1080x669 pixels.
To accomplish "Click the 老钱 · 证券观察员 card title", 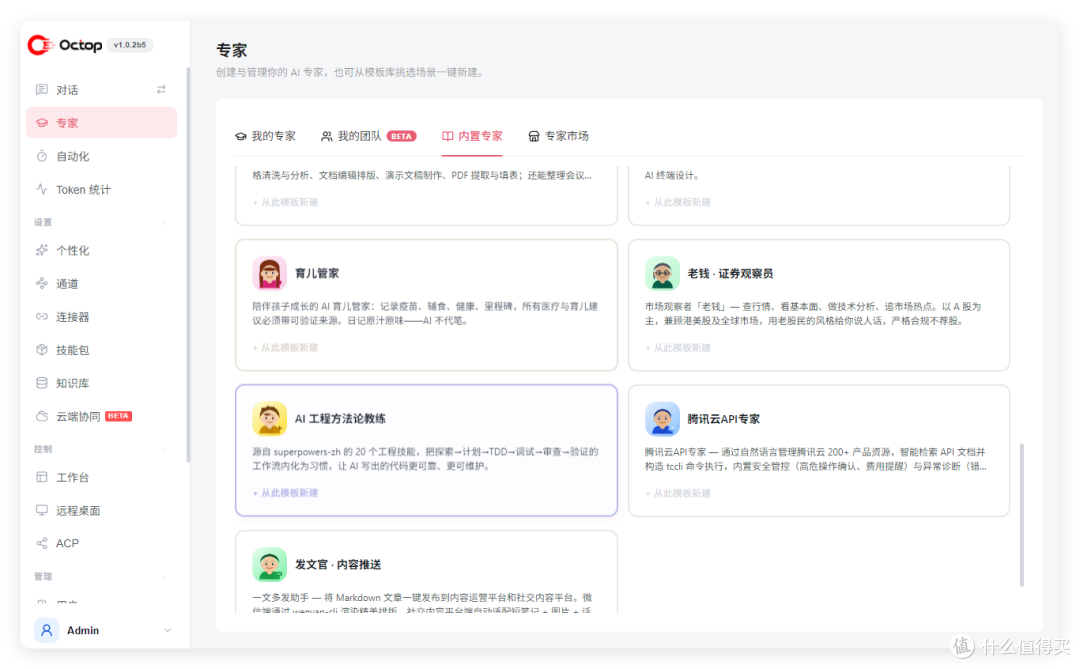I will click(730, 274).
